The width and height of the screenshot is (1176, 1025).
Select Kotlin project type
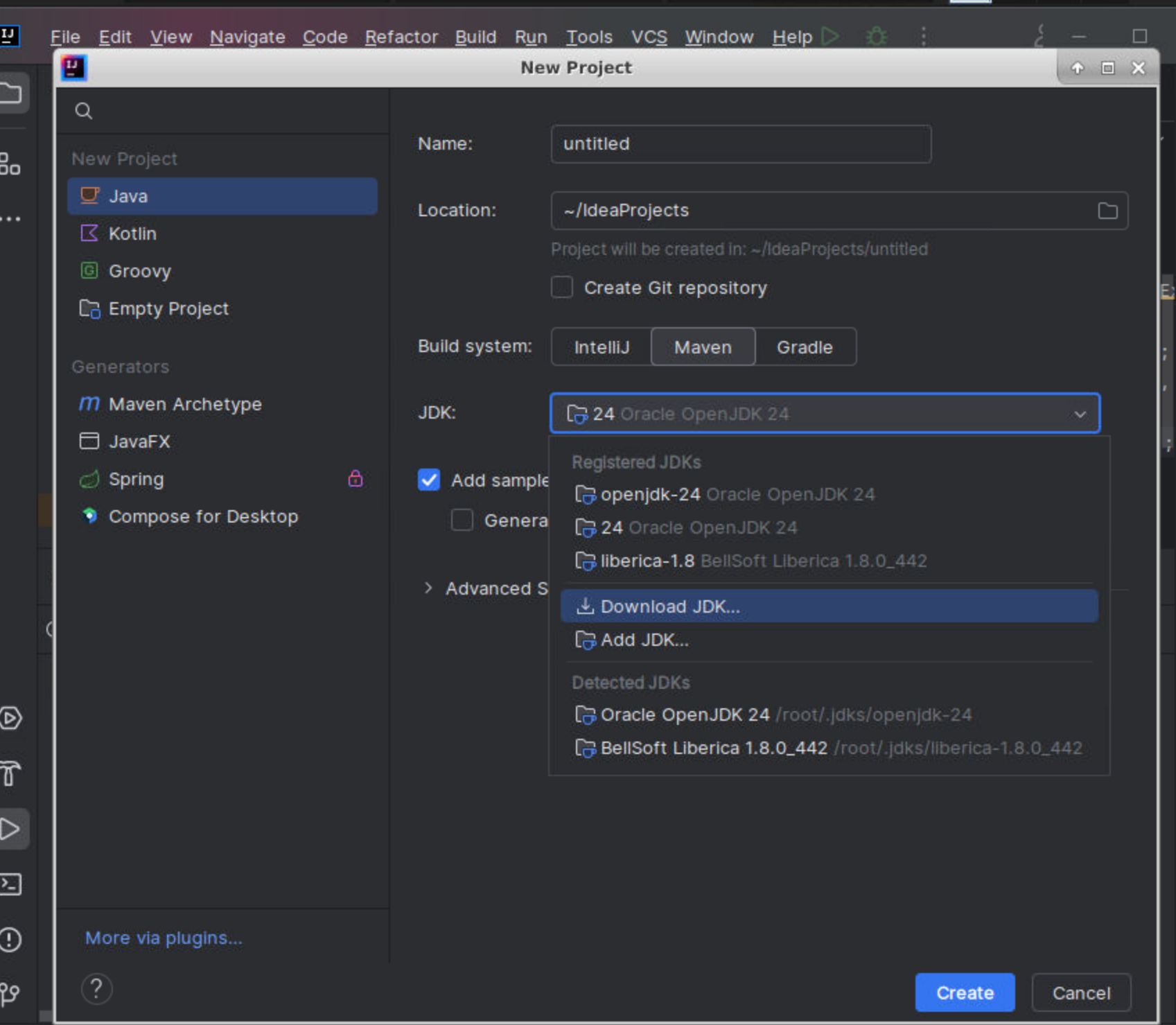[x=222, y=234]
